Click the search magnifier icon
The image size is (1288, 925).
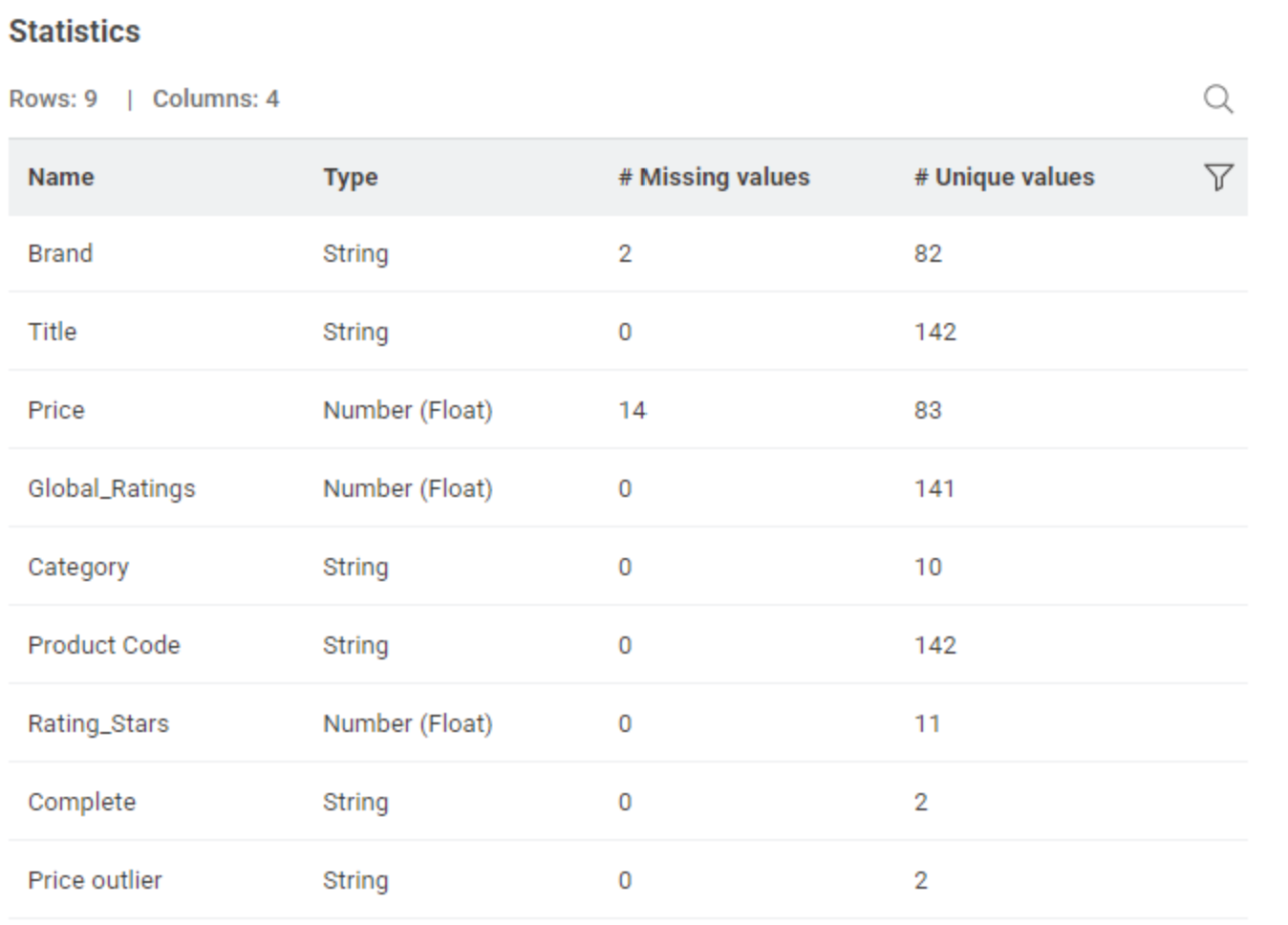[1217, 99]
